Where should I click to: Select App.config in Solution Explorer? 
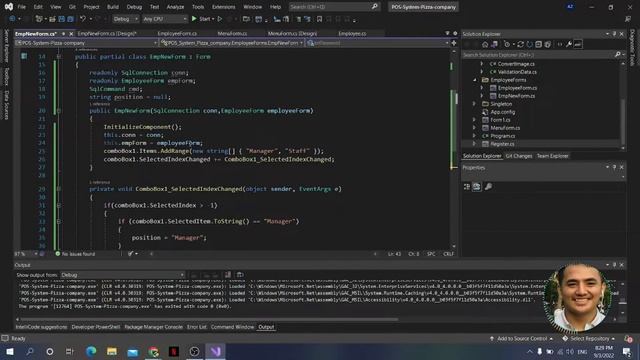tap(502, 112)
